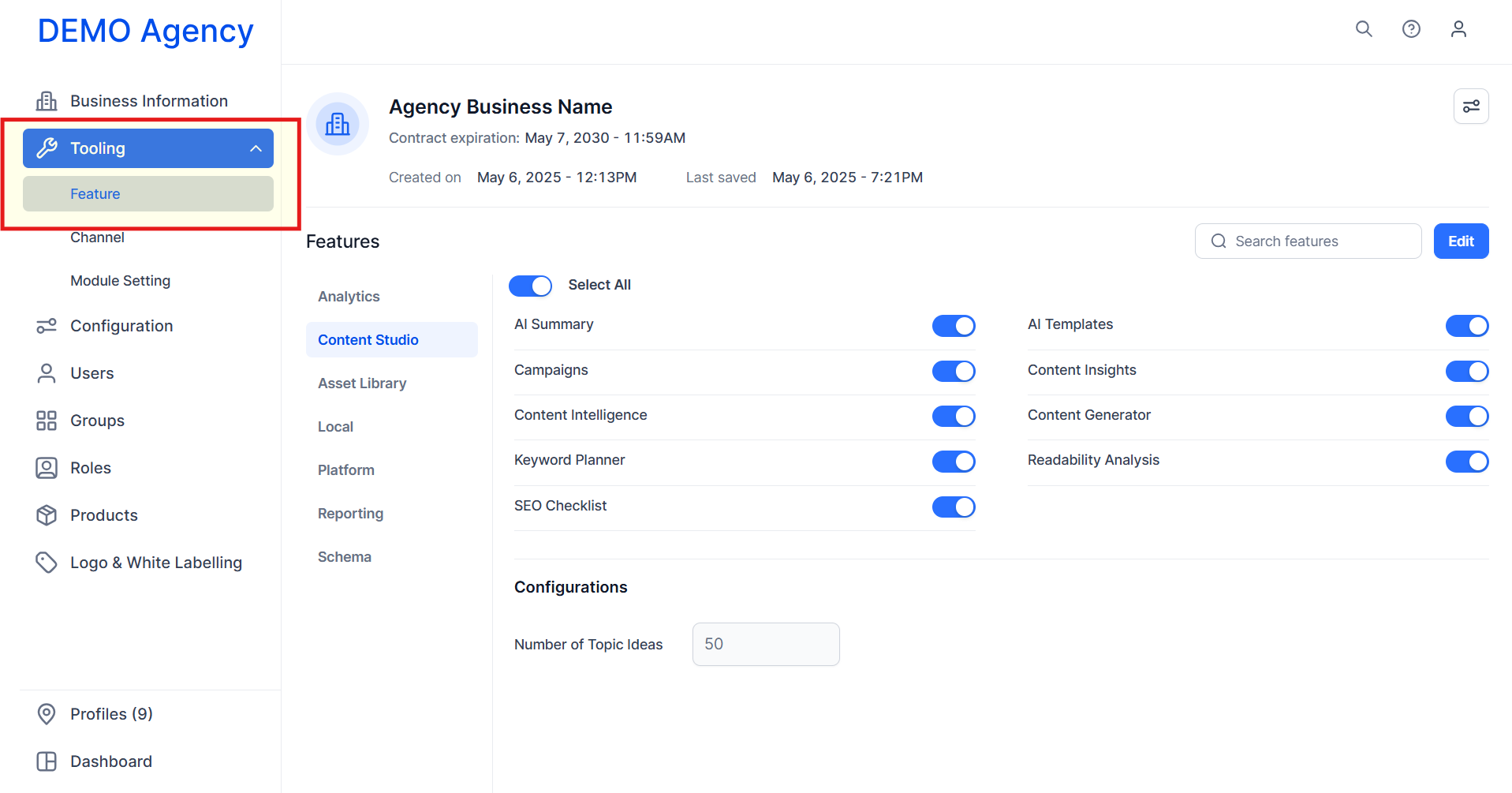Go to the Roles page
Screen dimensions: 1512x793
[148, 468]
